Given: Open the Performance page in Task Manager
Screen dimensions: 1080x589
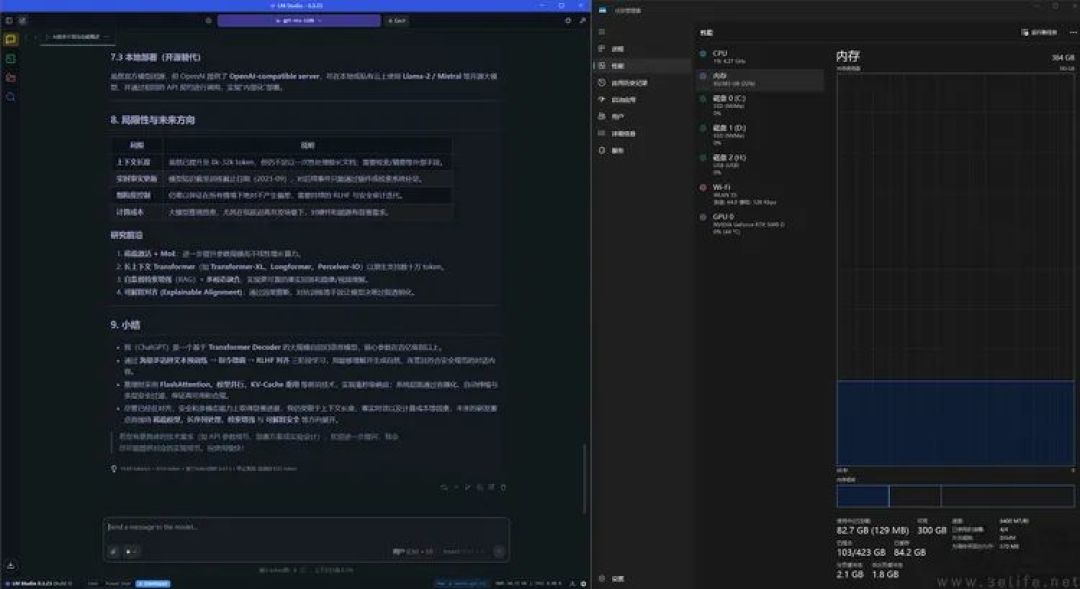Looking at the screenshot, I should click(642, 65).
